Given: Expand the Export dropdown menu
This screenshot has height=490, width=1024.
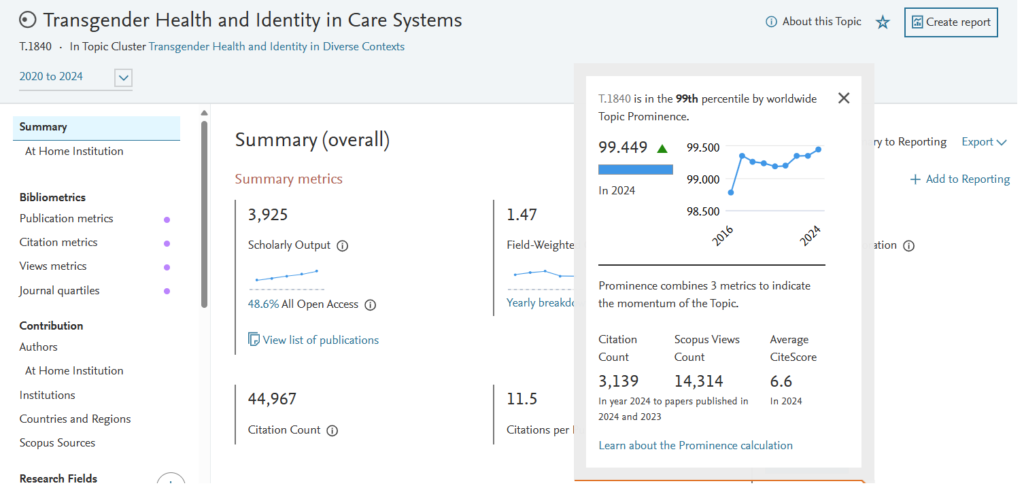Looking at the screenshot, I should pos(984,142).
